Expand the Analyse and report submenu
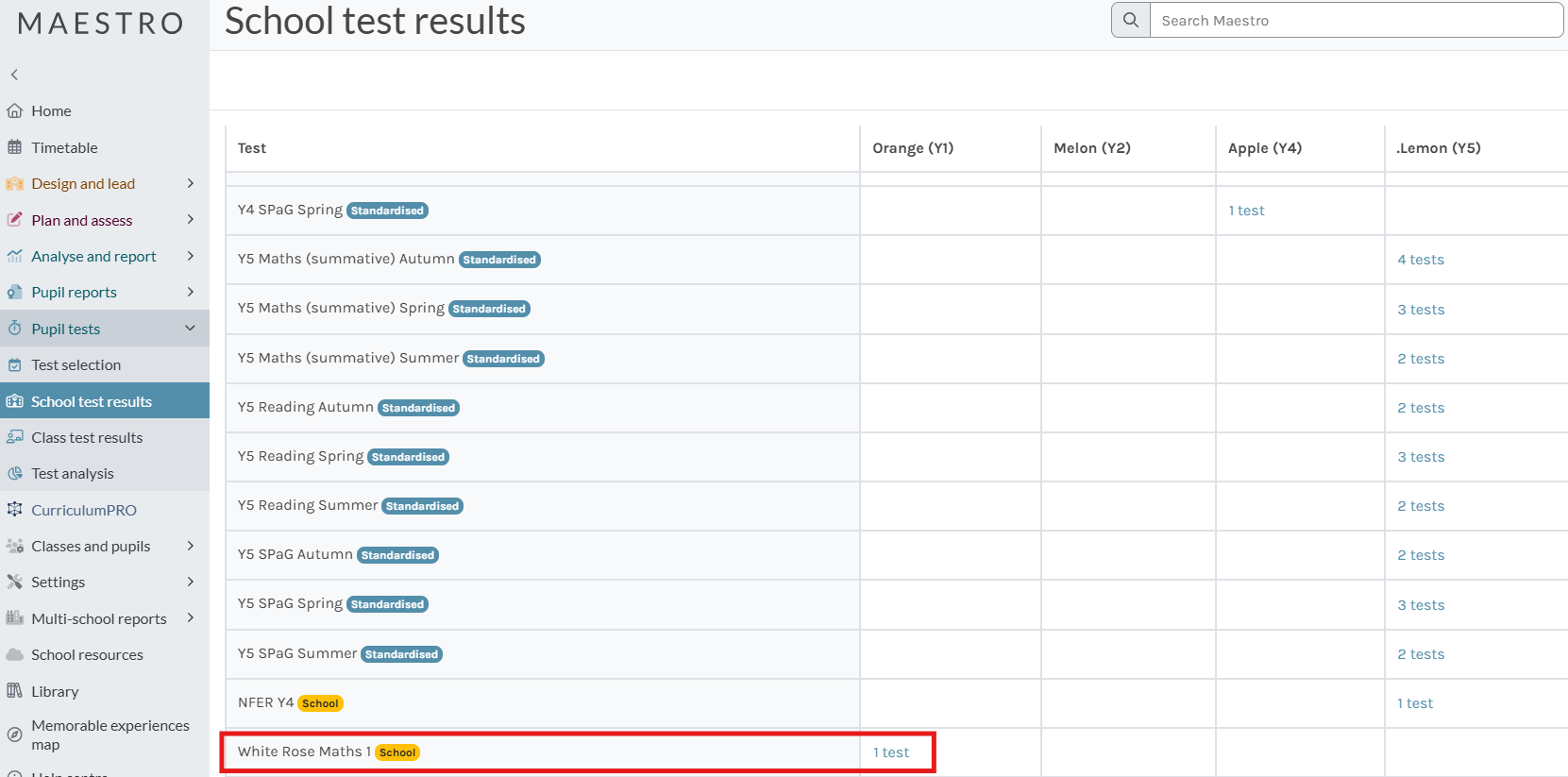1568x777 pixels. click(x=190, y=256)
